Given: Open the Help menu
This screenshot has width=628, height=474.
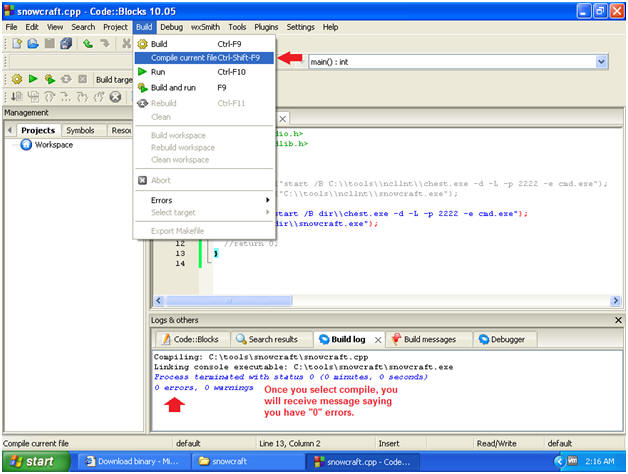Looking at the screenshot, I should (330, 27).
